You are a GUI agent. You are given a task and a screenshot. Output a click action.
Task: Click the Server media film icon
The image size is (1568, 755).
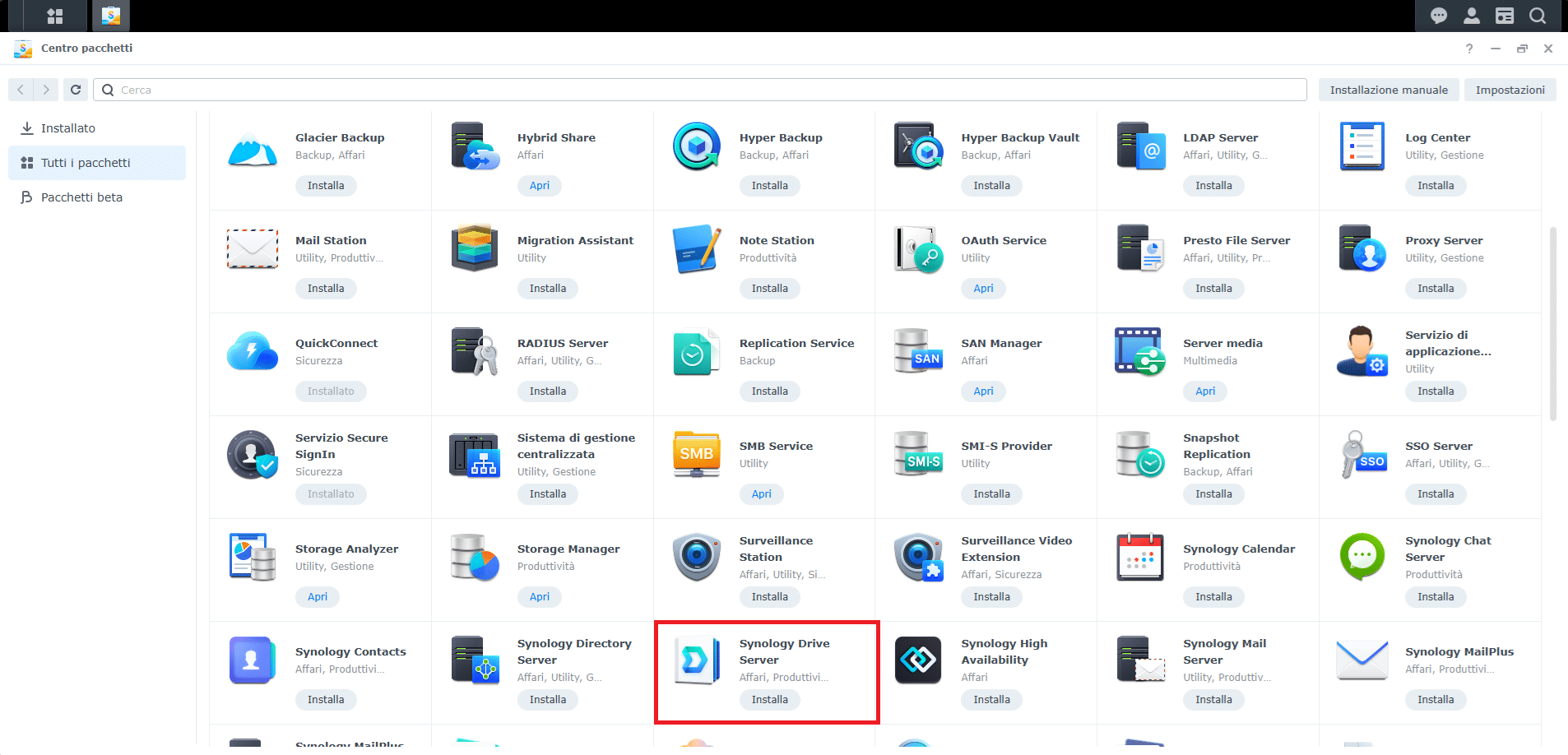(1140, 352)
